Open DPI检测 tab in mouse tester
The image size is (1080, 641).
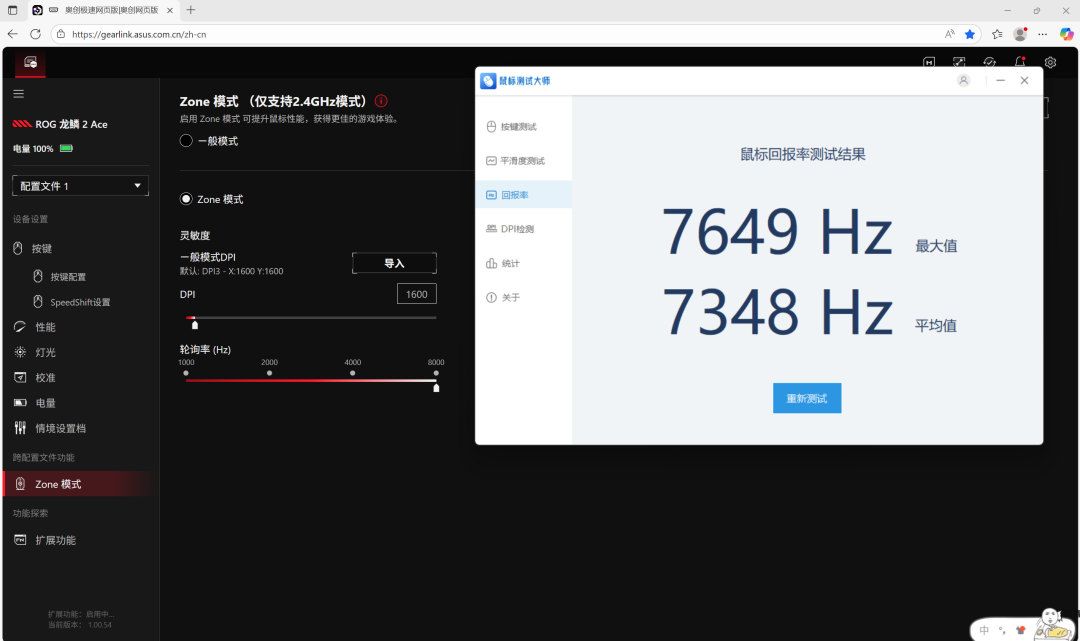[x=523, y=229]
